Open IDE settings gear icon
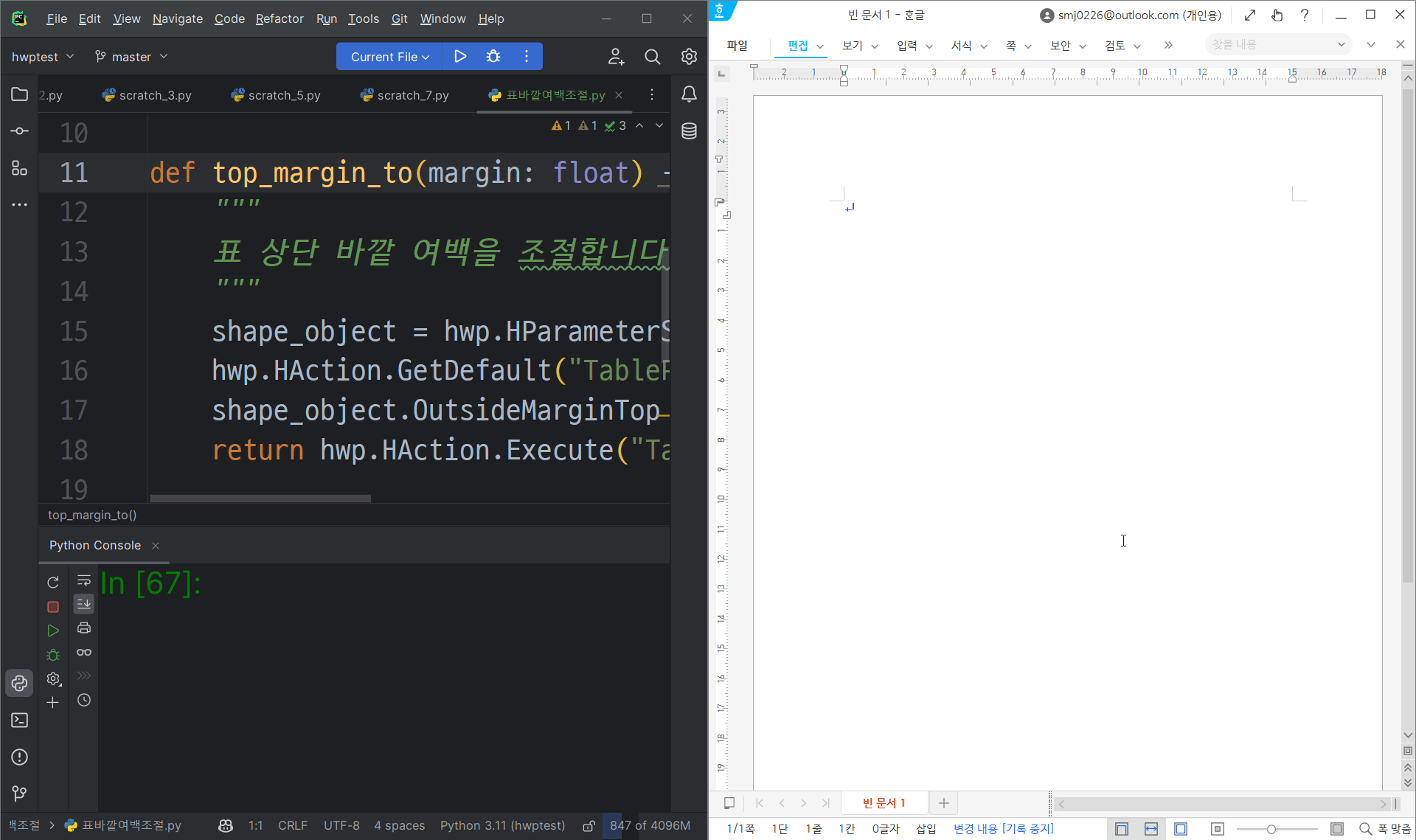The width and height of the screenshot is (1416, 840). [x=689, y=57]
